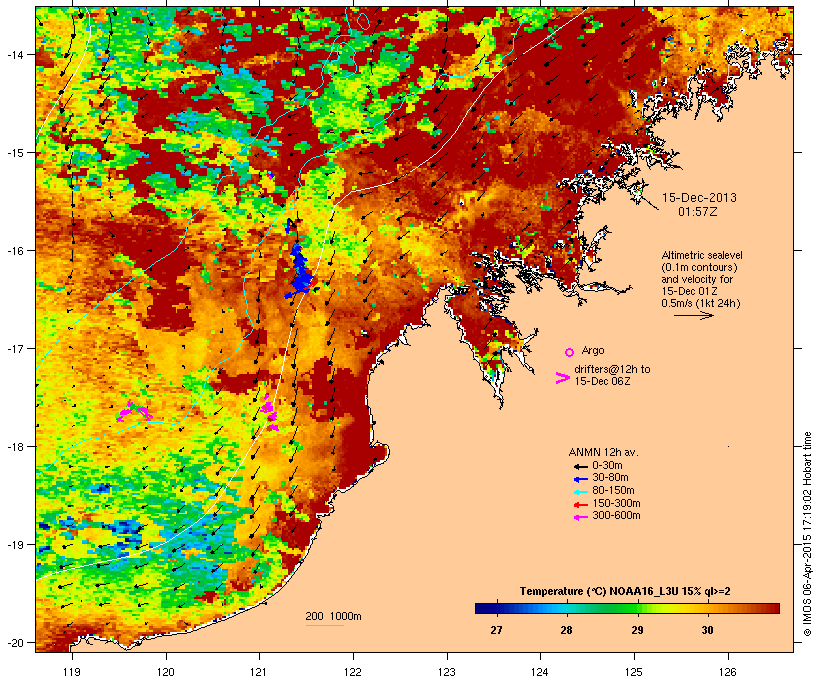Click the dark blue 27°C end of colorbar
820x680 pixels.
(484, 608)
